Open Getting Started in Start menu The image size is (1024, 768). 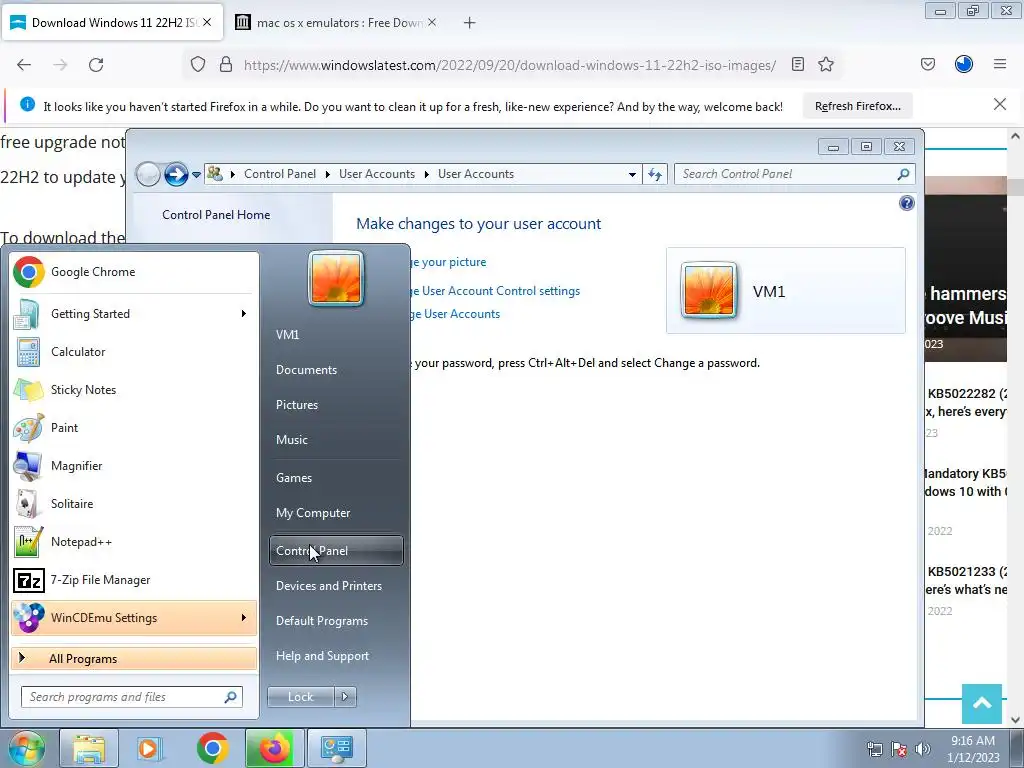coord(134,314)
